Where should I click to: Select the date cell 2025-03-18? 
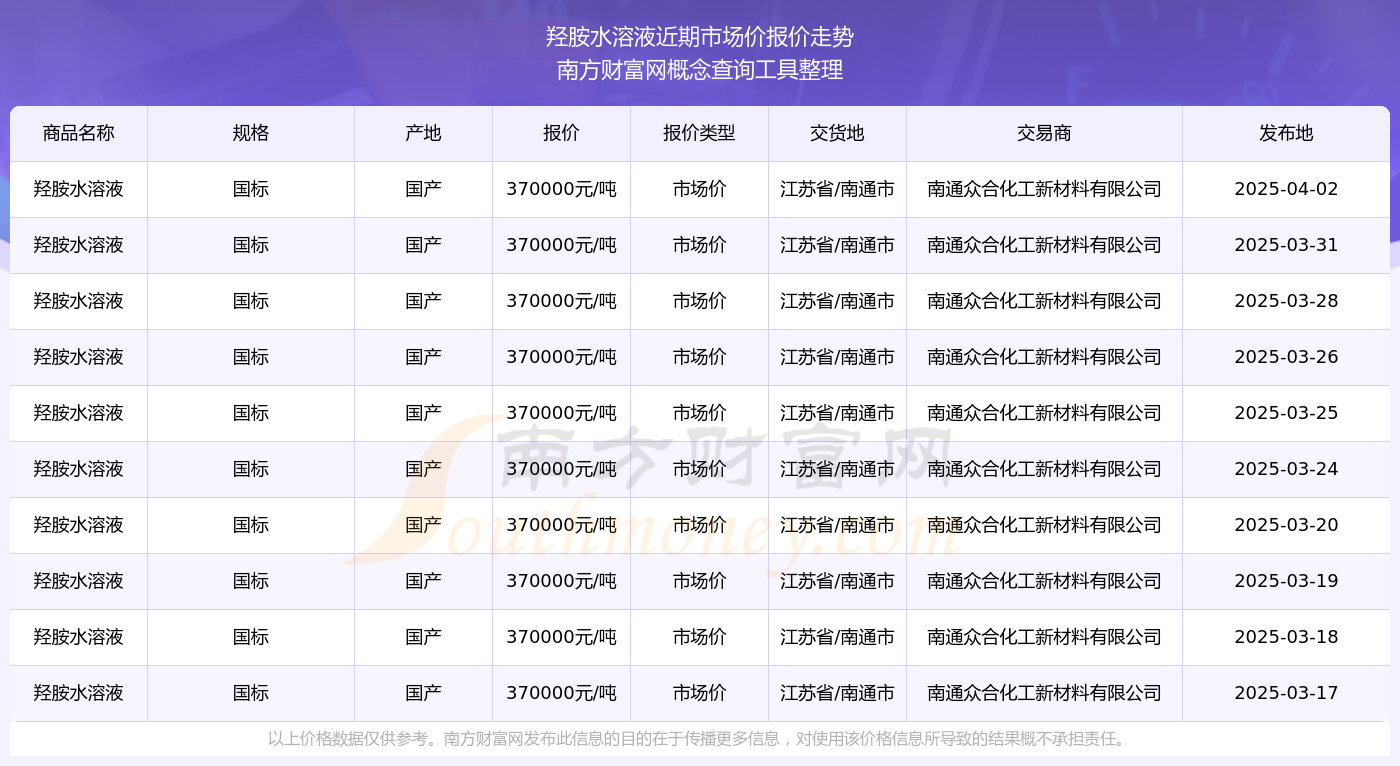[1286, 637]
